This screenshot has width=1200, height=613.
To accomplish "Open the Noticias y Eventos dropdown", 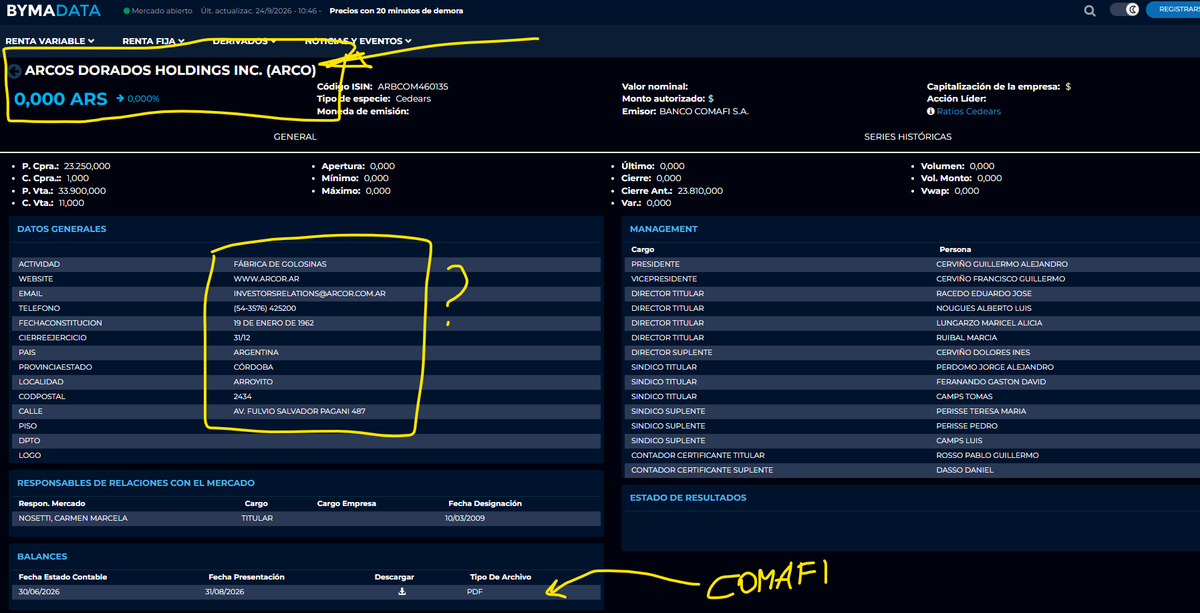I will coord(358,41).
